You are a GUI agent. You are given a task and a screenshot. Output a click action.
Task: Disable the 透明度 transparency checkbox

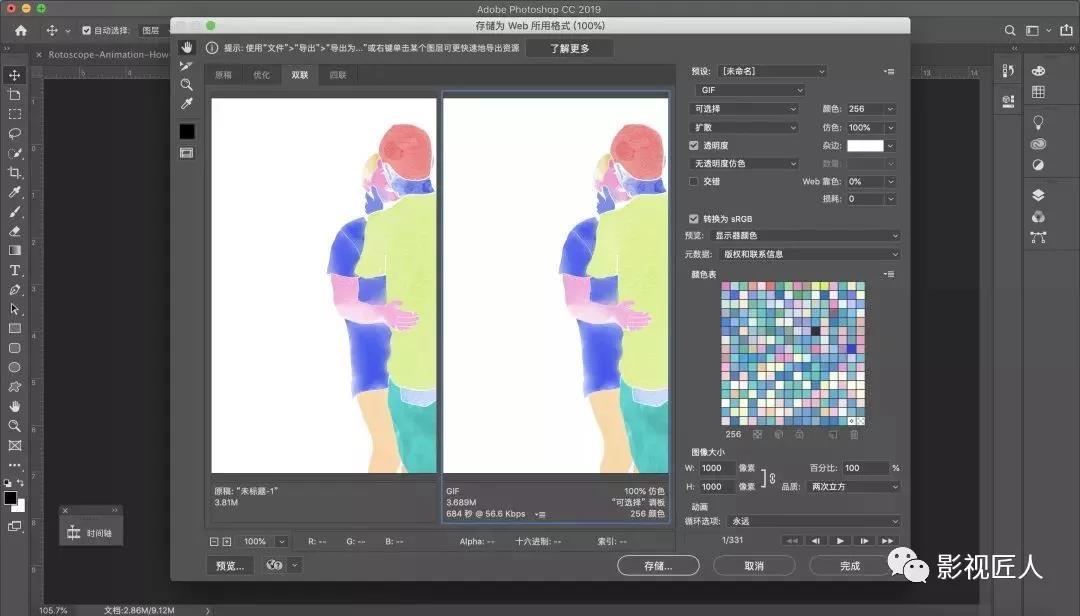coord(694,145)
